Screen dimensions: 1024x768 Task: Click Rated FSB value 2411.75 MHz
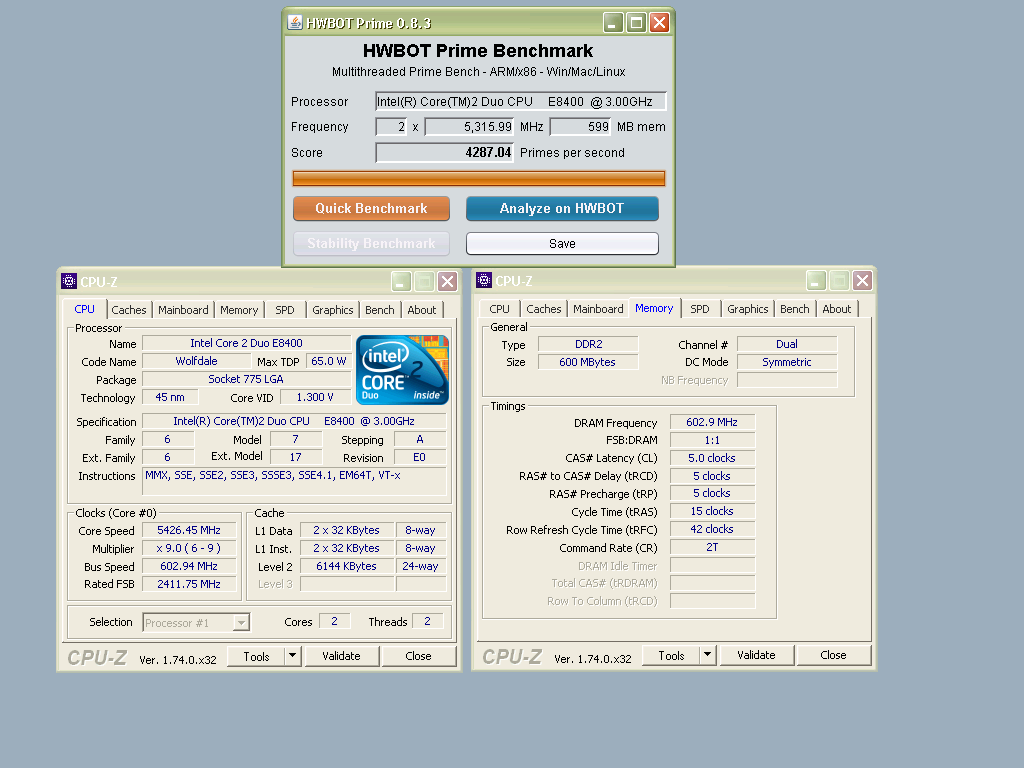pos(189,584)
